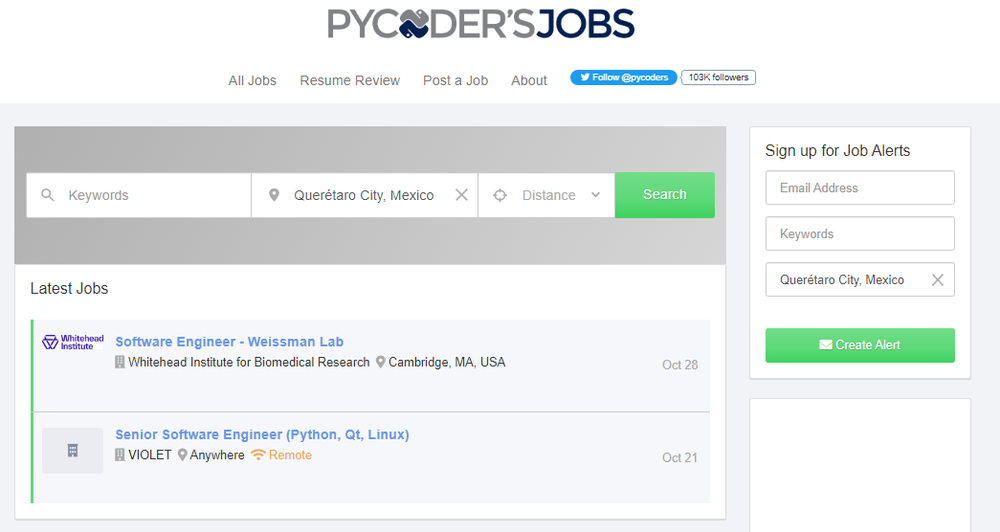
Task: Click the pin icon next to Cambridge, MA
Action: point(381,362)
